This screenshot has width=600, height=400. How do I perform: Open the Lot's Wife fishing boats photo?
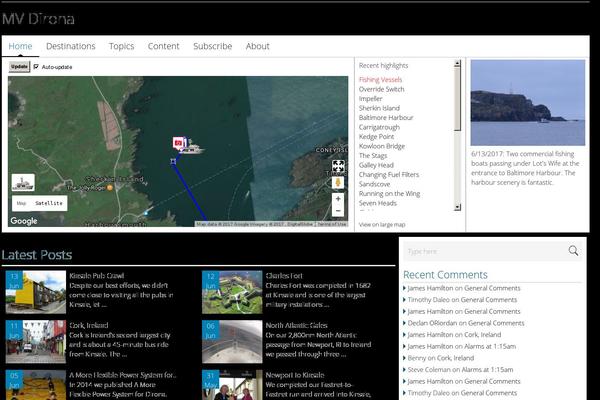(528, 103)
